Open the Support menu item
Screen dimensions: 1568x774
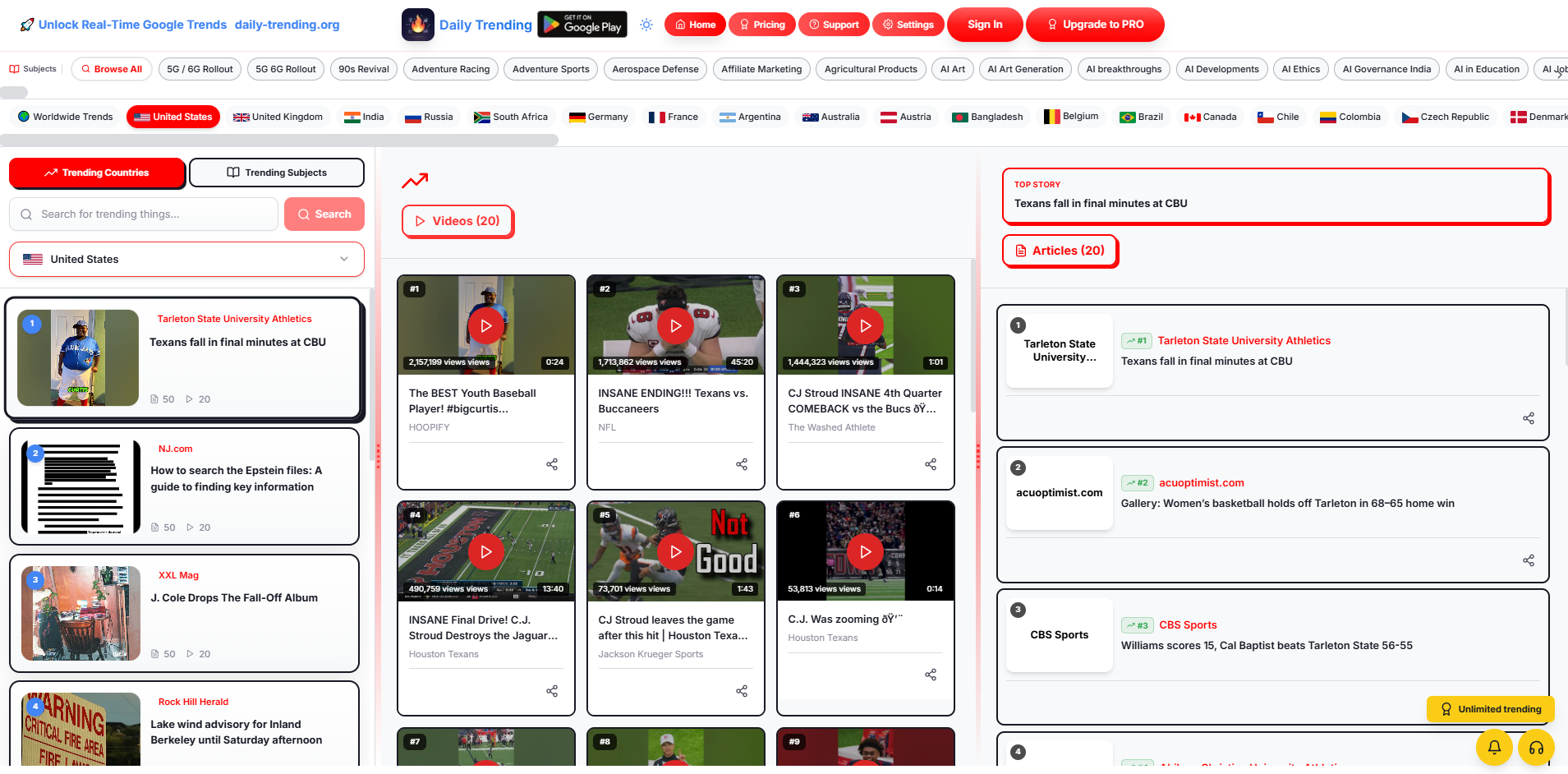pyautogui.click(x=834, y=25)
